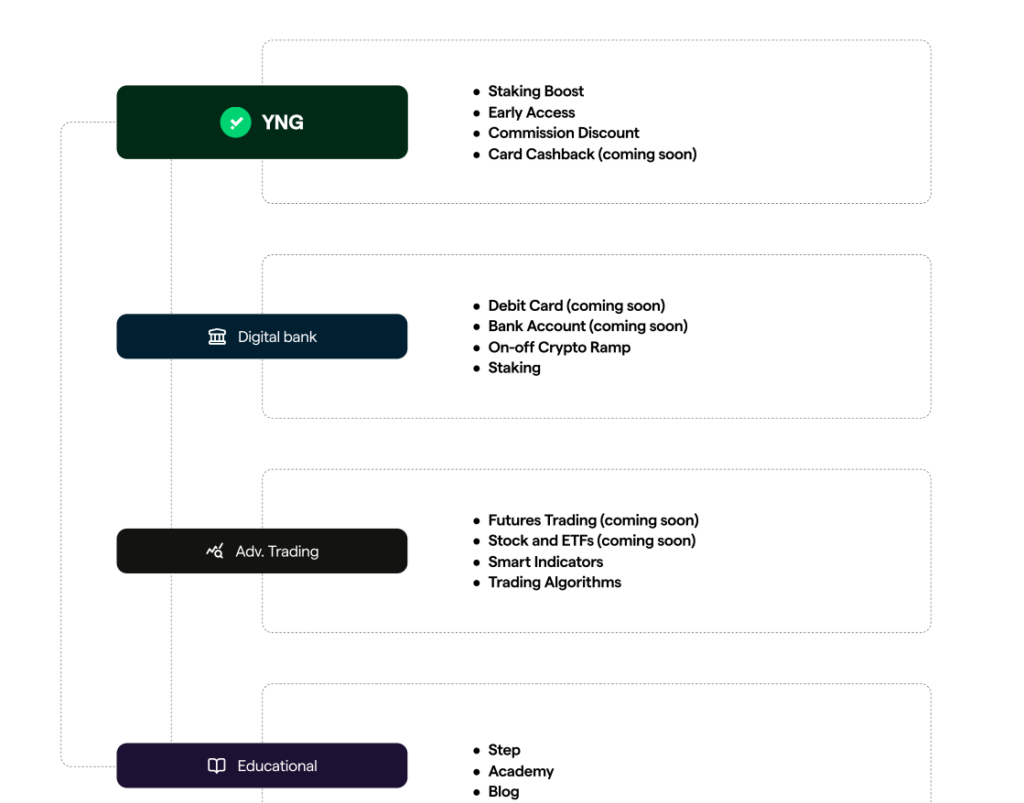
Task: Select Debit Card (coming soon) entry
Action: click(x=576, y=306)
